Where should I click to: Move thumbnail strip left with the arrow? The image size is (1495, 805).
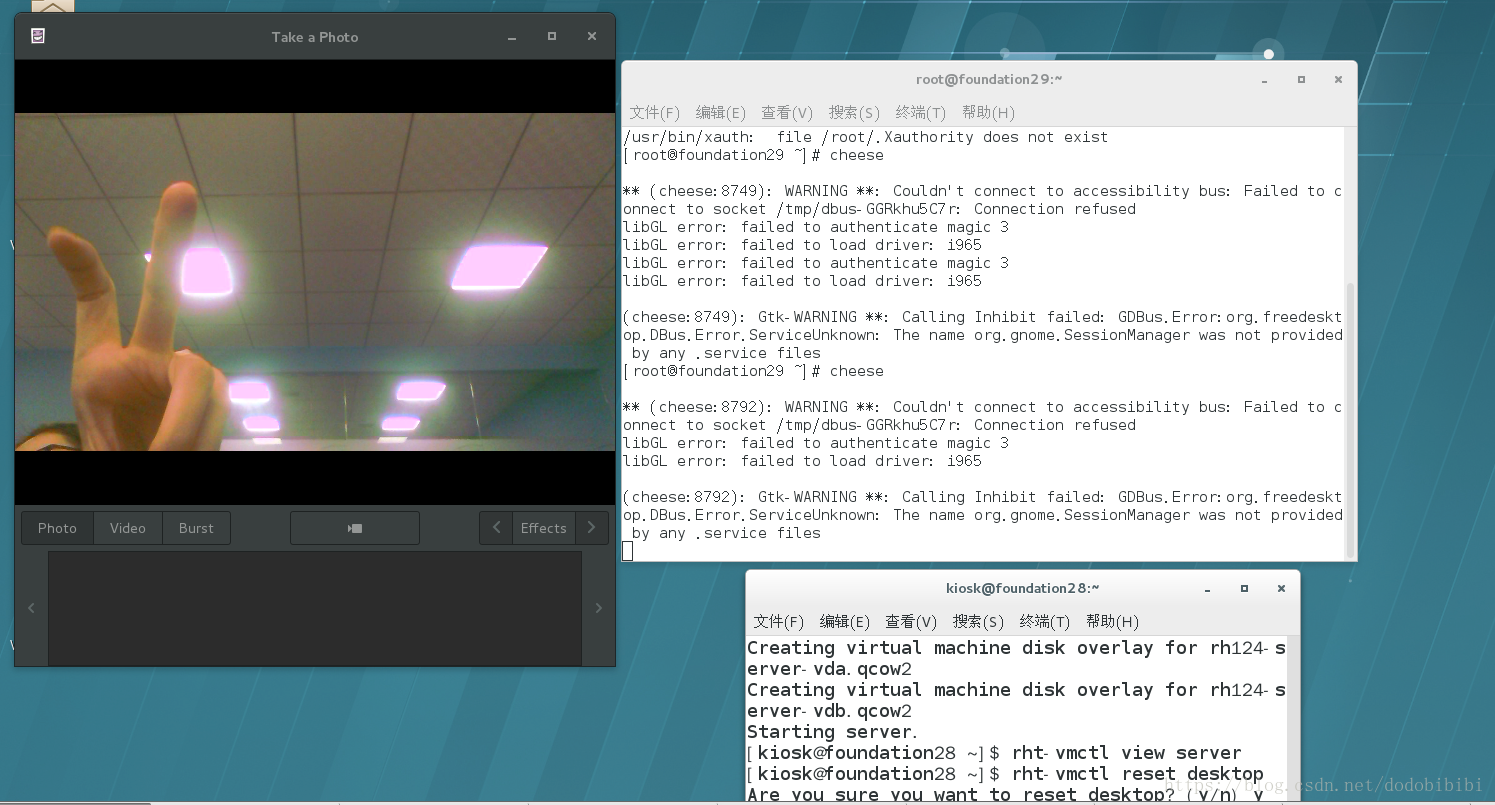31,608
